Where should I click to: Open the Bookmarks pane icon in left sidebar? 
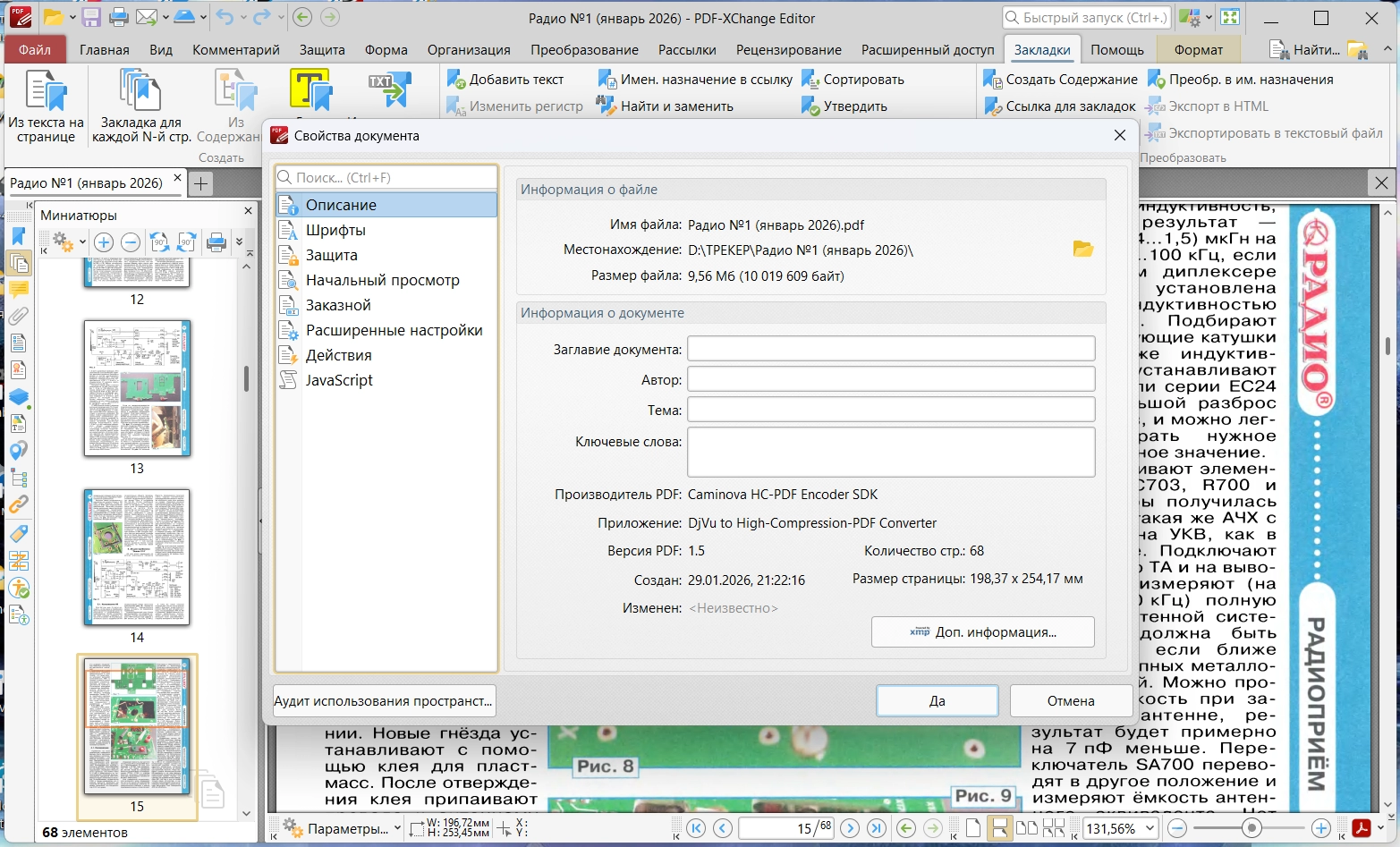click(19, 236)
